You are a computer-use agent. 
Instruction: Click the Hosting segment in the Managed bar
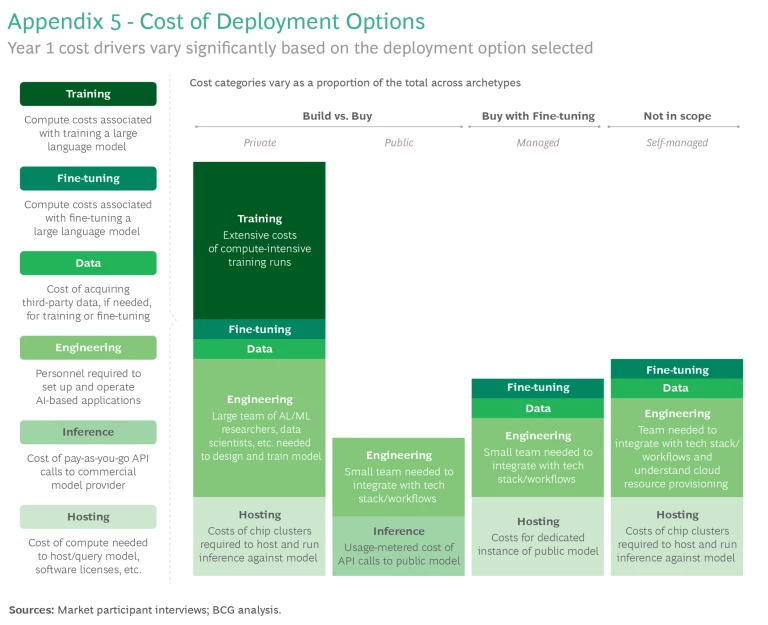point(538,536)
